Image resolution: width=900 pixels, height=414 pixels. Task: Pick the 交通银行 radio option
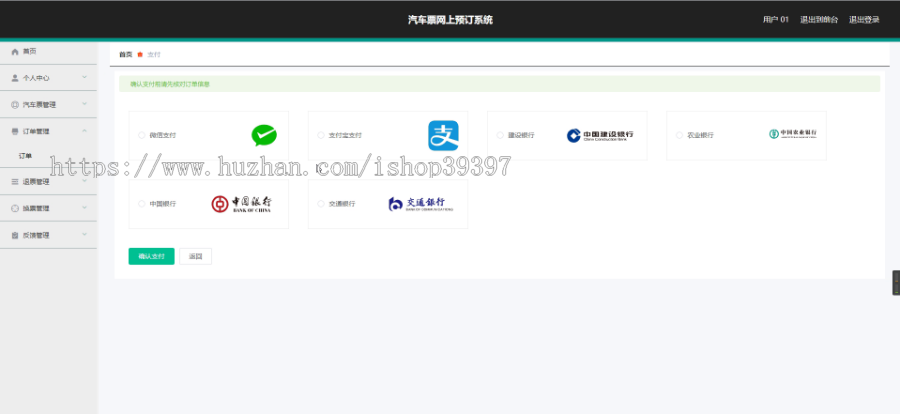321,204
